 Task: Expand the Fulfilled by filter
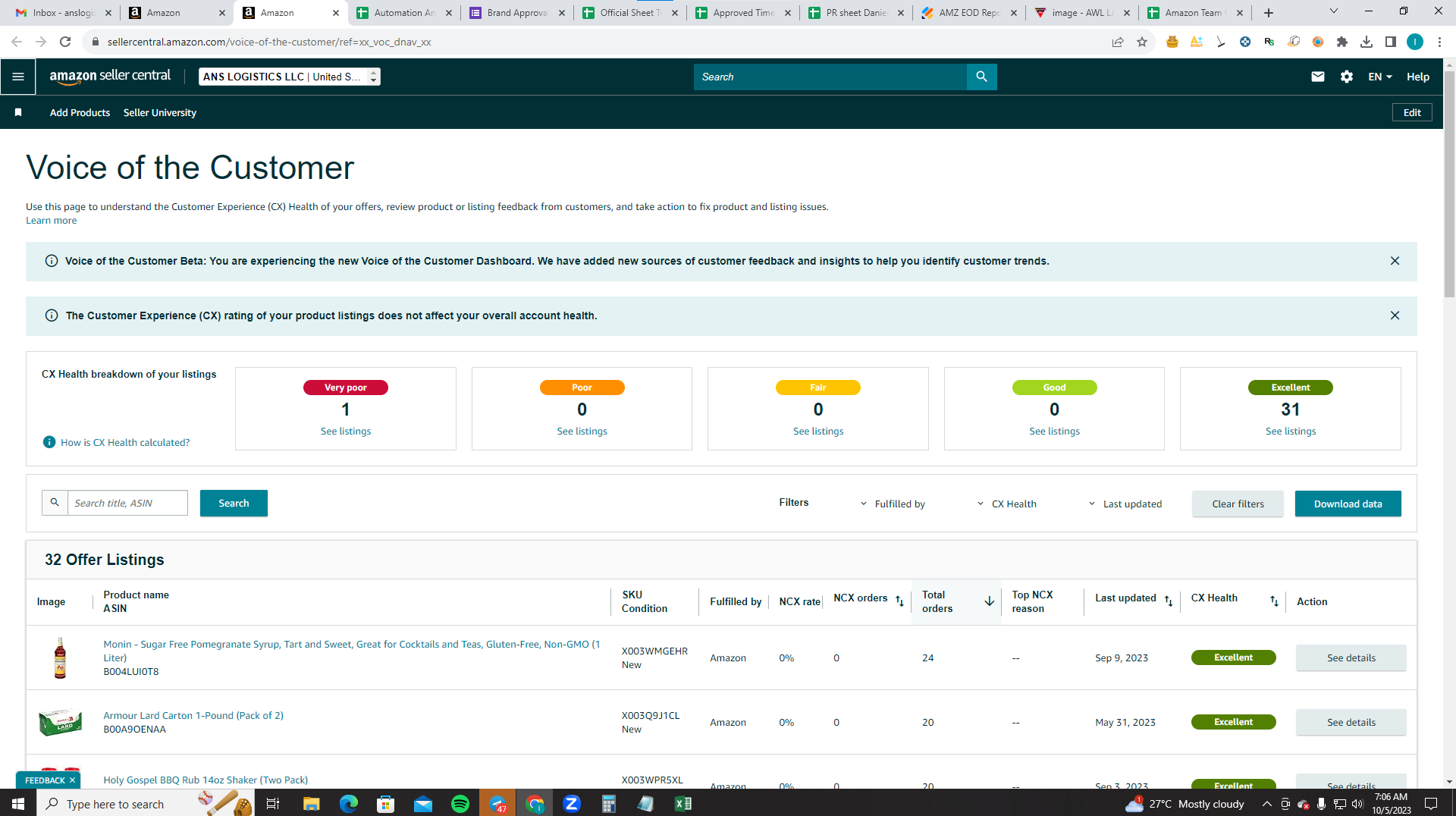(893, 504)
